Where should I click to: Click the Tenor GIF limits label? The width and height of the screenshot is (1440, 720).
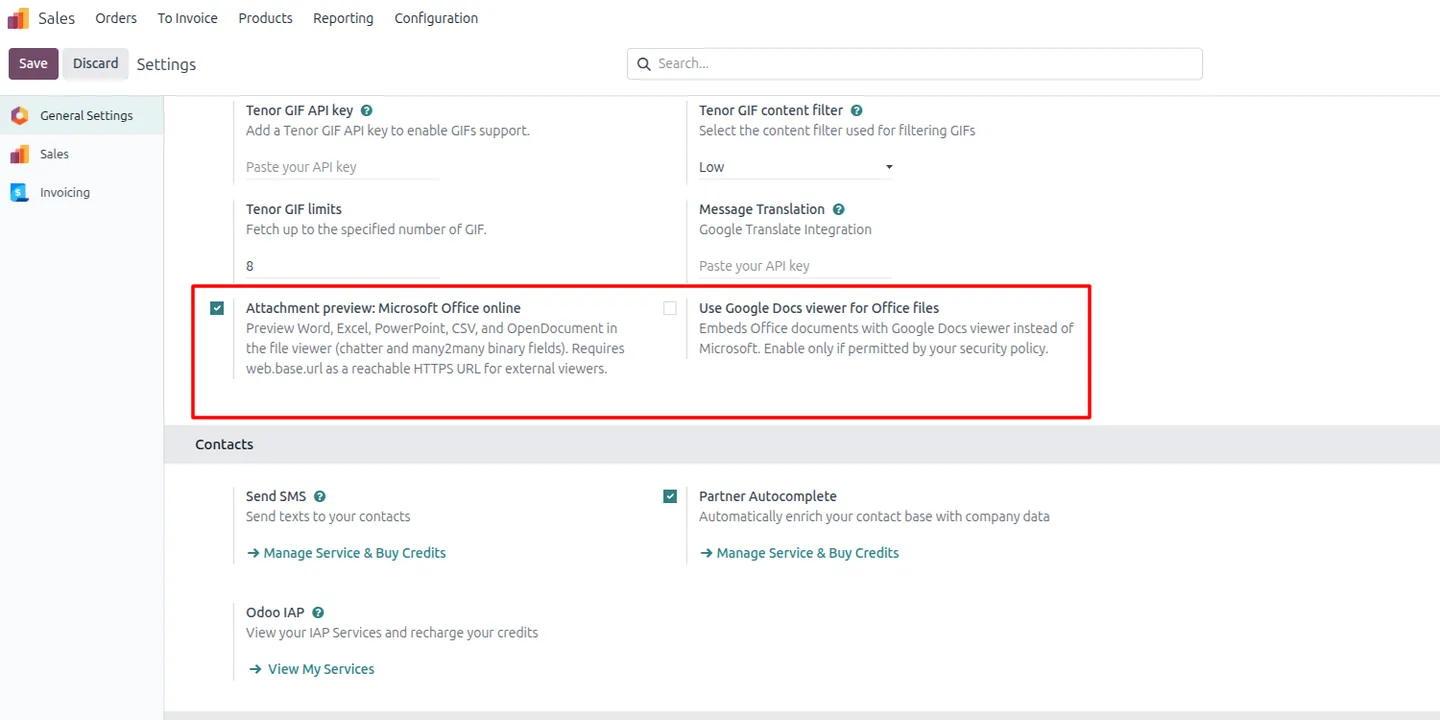[x=294, y=210]
